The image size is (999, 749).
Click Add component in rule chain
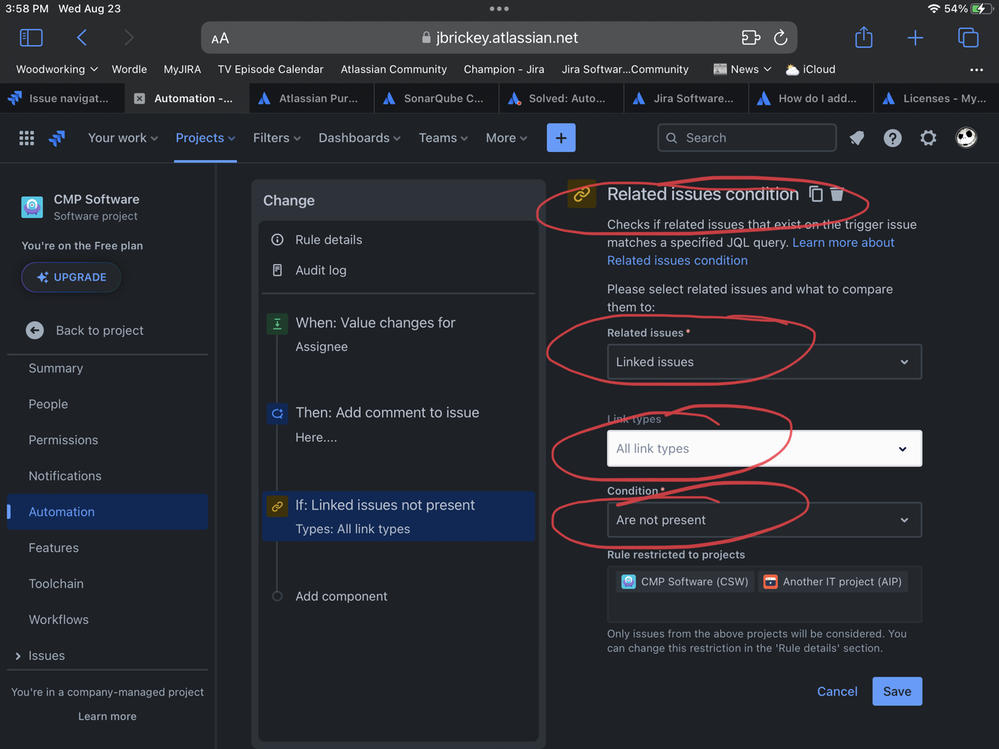341,596
